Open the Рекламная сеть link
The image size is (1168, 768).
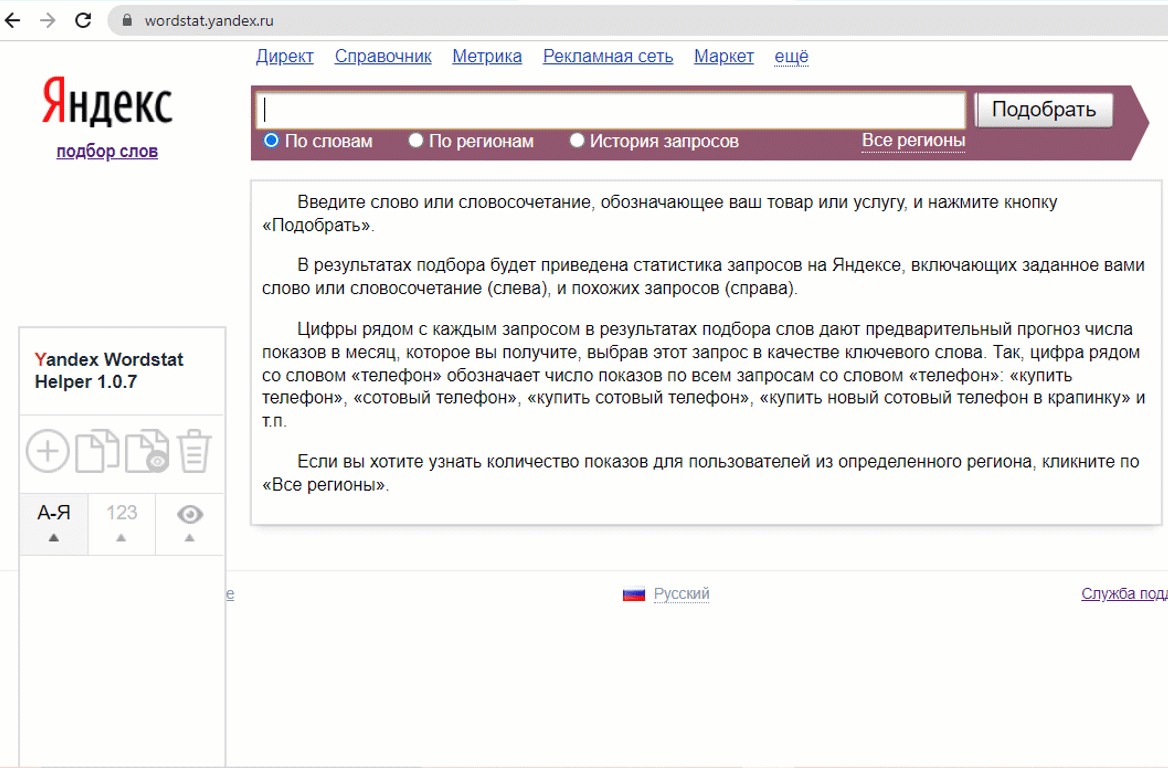point(608,57)
